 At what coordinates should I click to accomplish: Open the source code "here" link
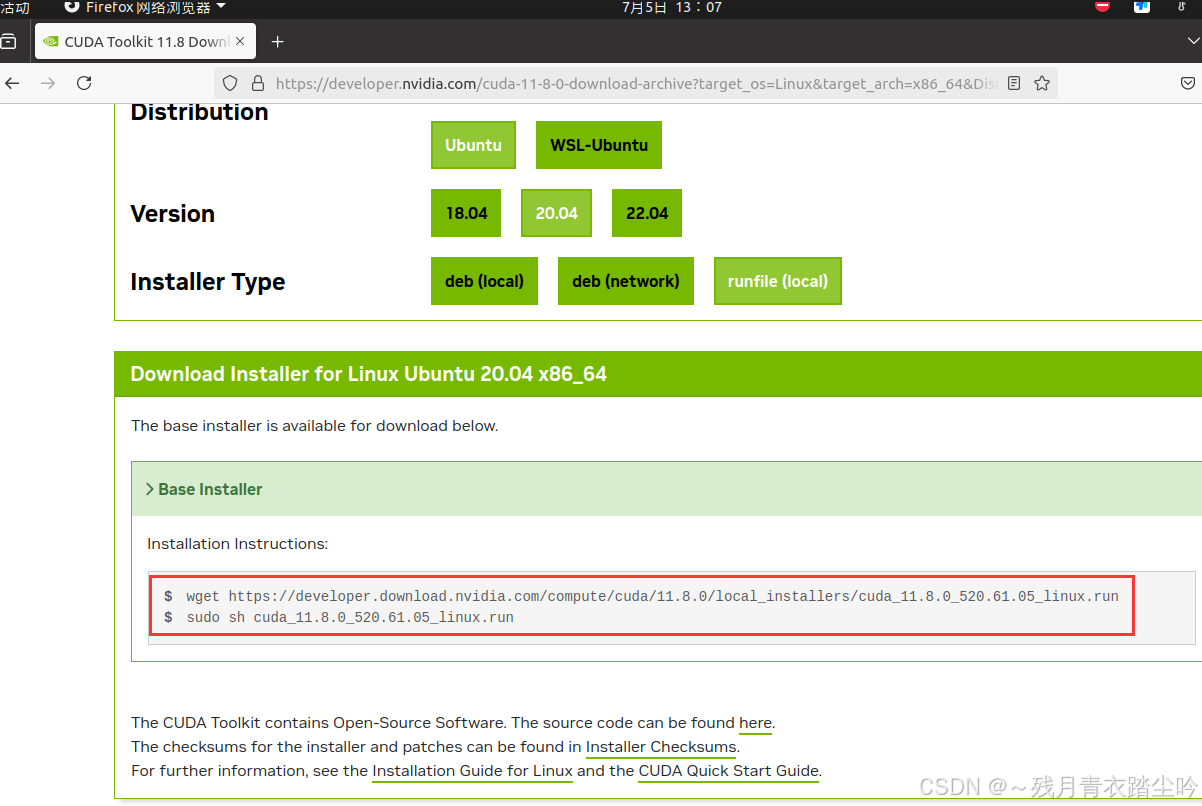click(755, 723)
